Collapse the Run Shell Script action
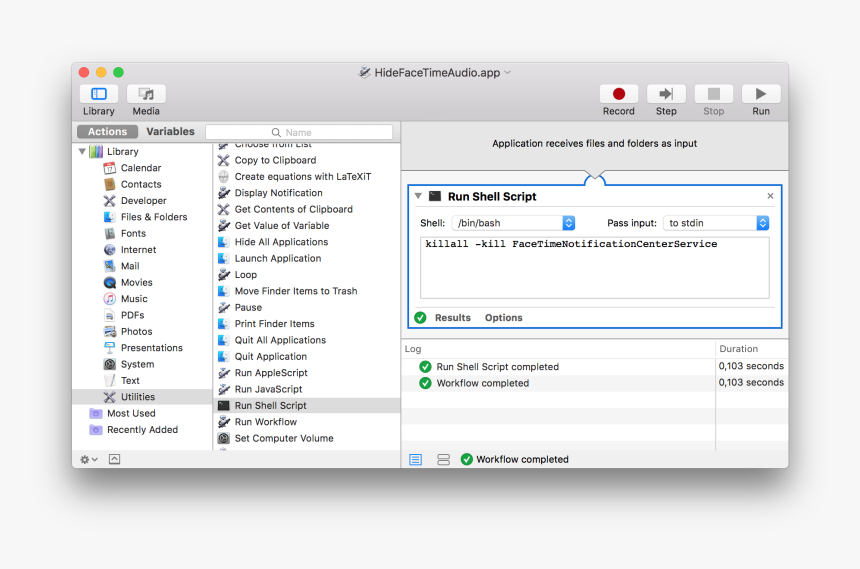This screenshot has width=860, height=569. [418, 196]
